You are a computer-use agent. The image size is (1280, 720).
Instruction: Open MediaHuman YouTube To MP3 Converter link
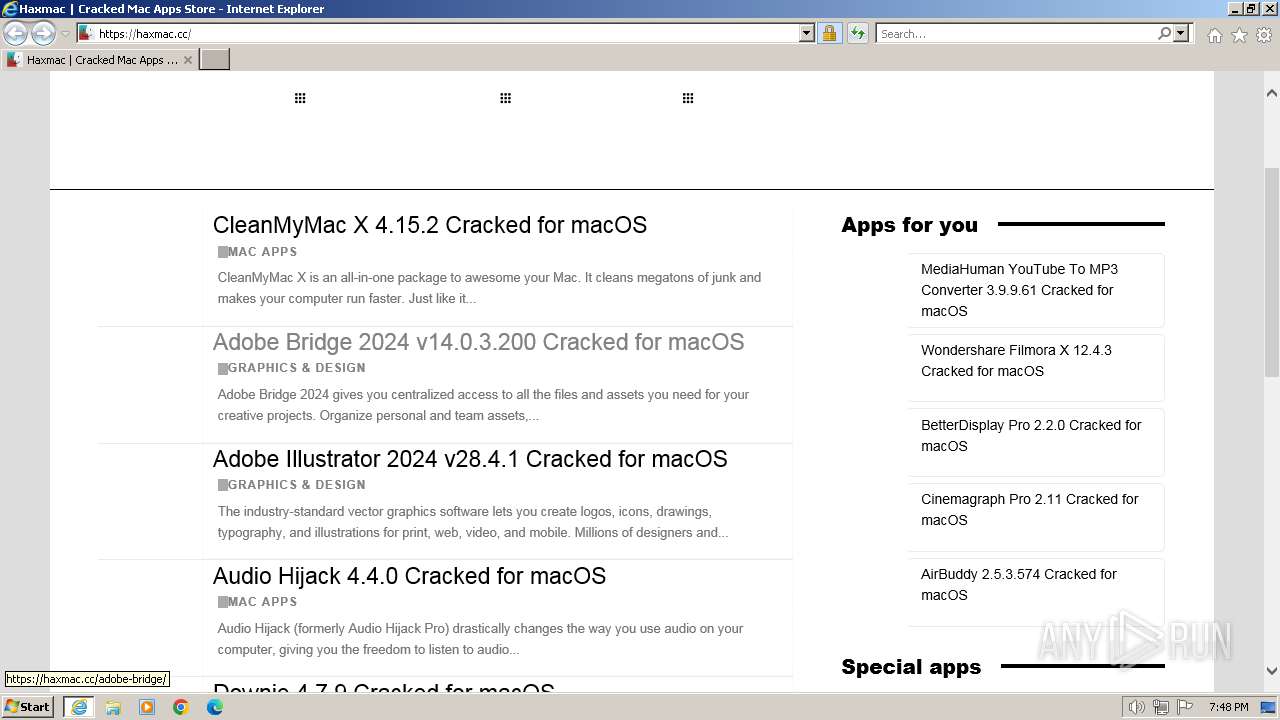[x=1019, y=290]
